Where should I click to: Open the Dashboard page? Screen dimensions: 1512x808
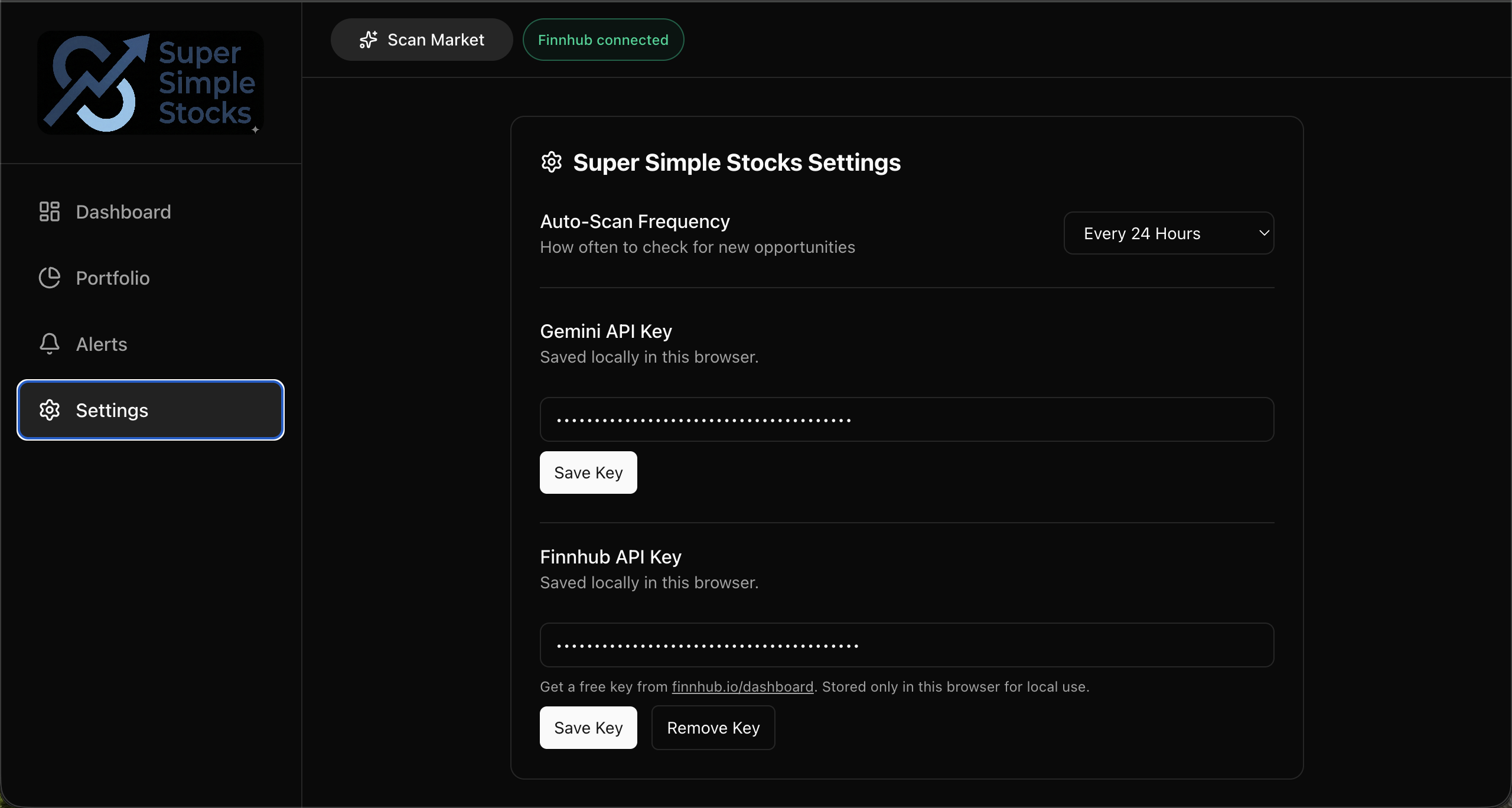[x=123, y=212]
